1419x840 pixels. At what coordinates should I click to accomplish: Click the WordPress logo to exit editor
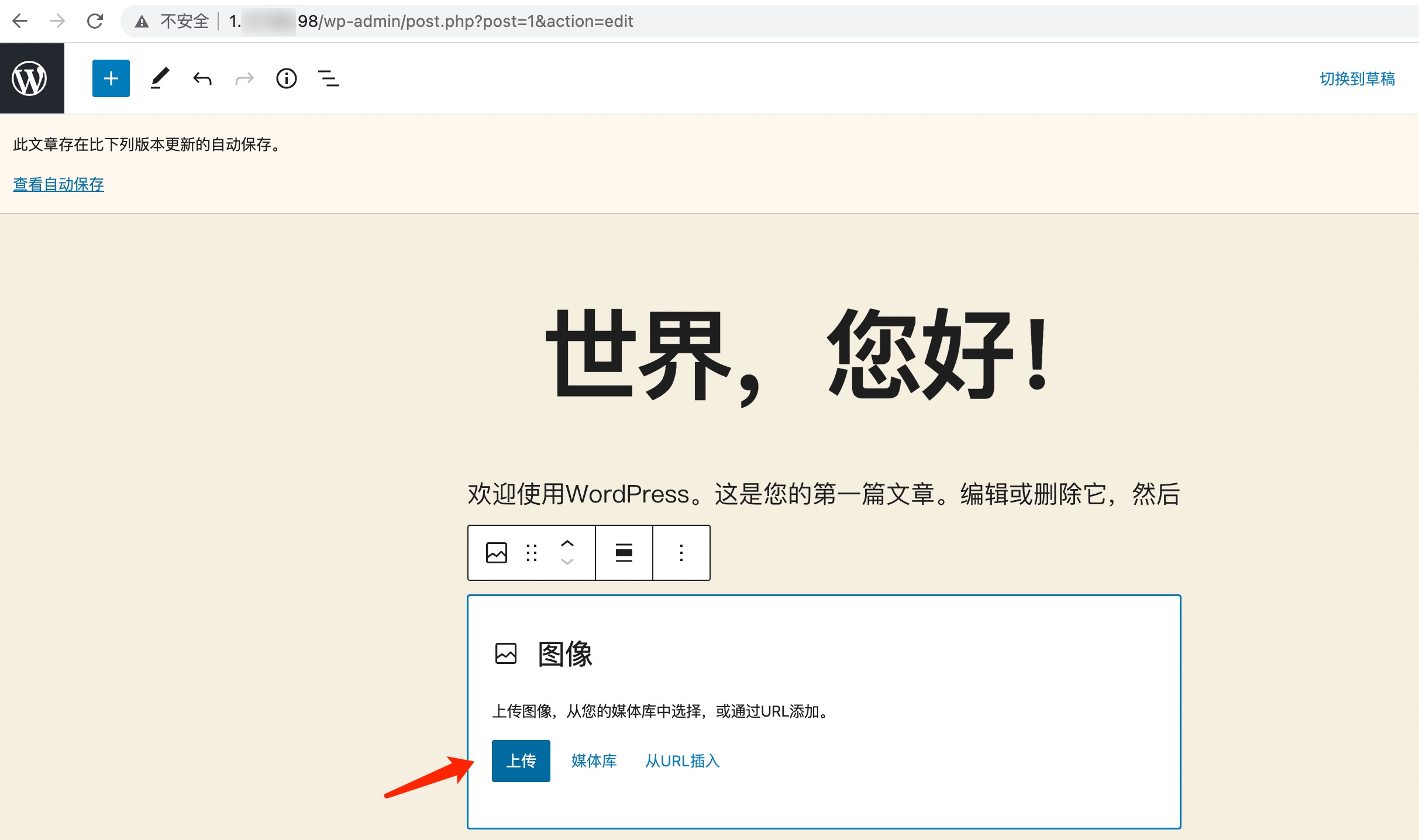[x=30, y=78]
